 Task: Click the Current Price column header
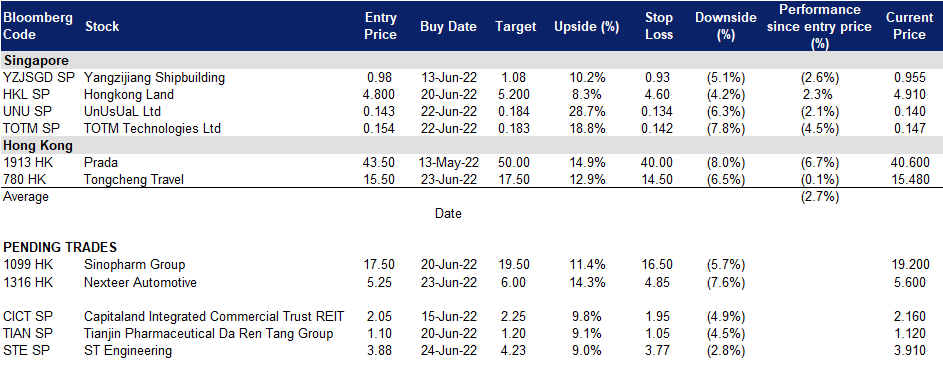tap(909, 26)
